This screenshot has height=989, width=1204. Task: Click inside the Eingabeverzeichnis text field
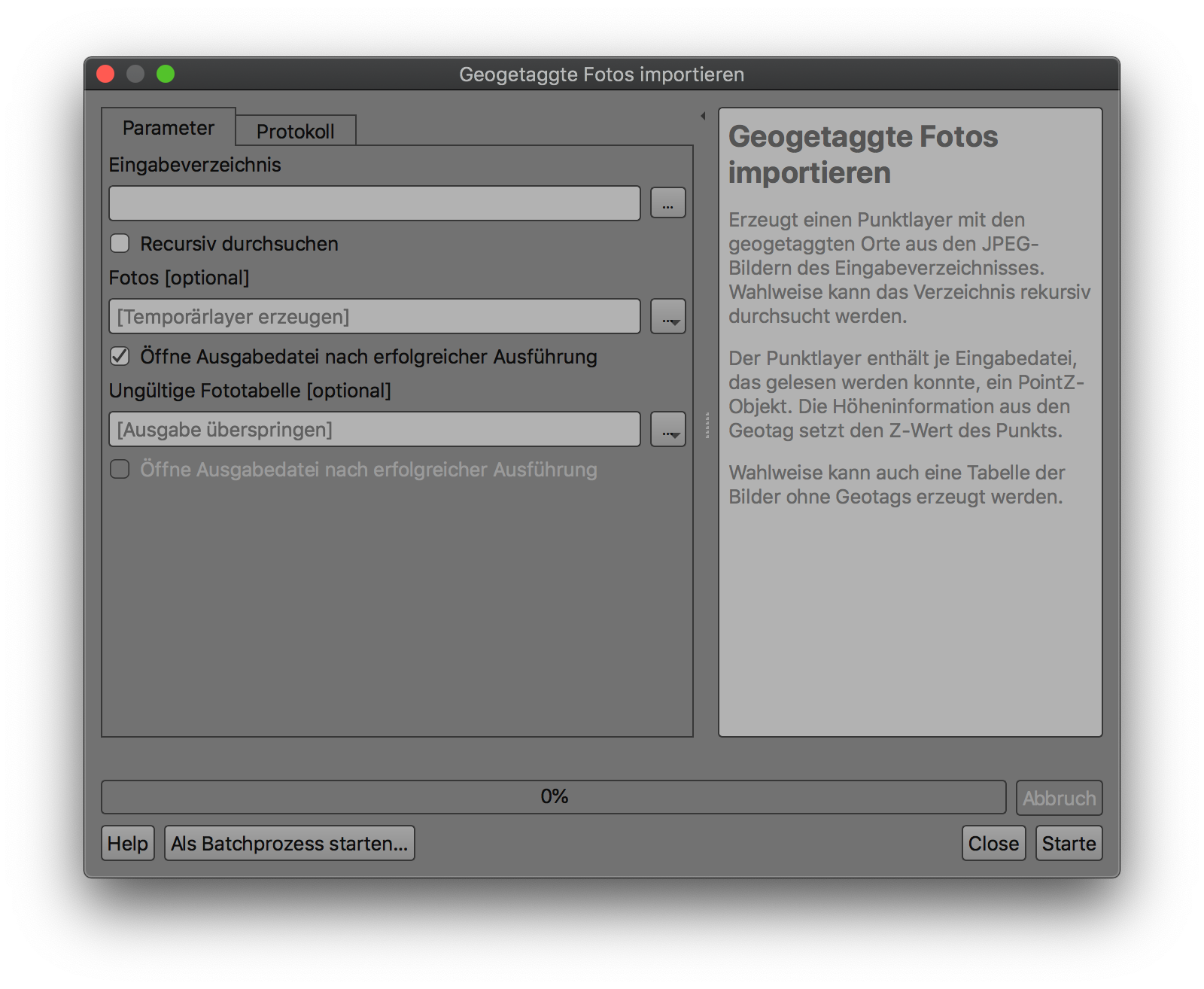[374, 202]
